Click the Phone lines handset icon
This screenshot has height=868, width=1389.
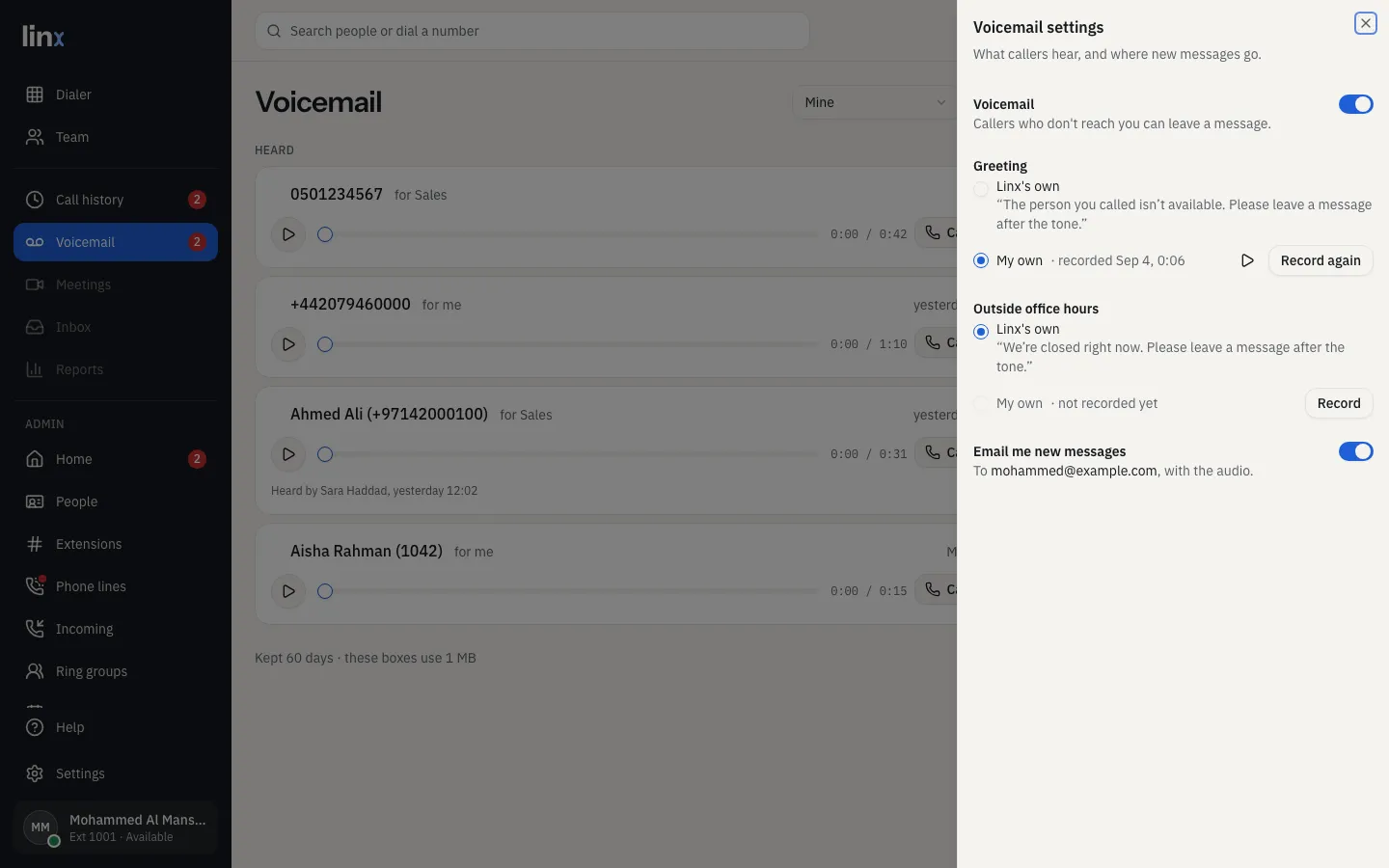point(35,586)
